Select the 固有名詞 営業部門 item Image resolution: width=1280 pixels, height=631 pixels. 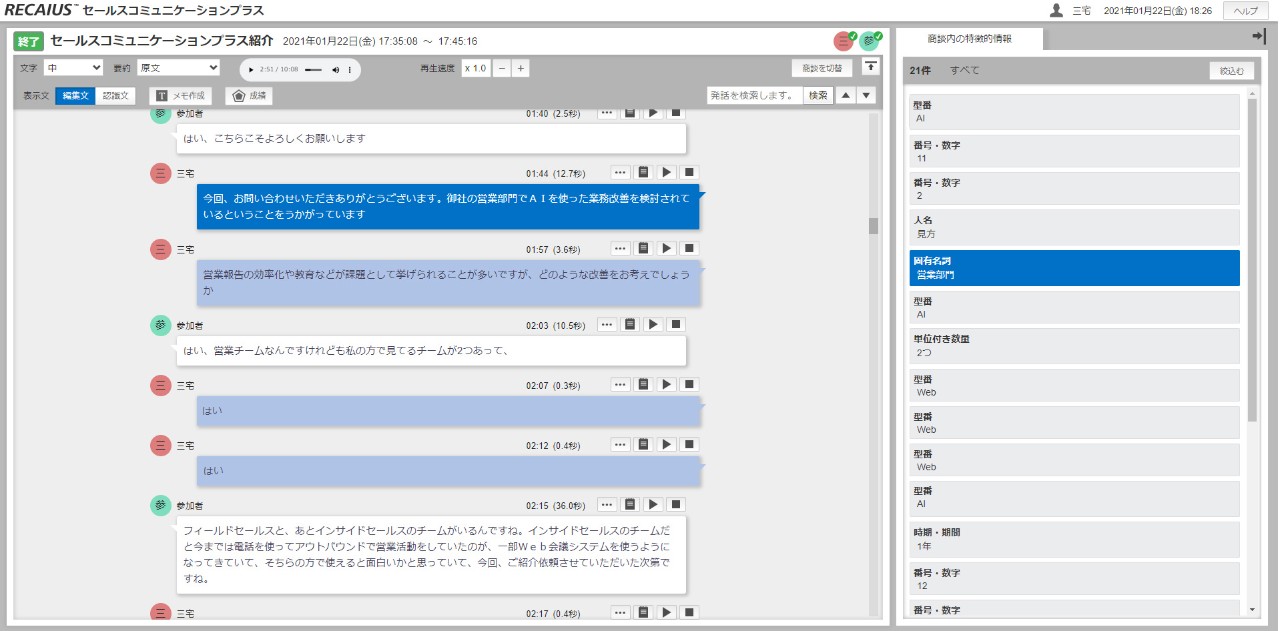click(x=1075, y=267)
